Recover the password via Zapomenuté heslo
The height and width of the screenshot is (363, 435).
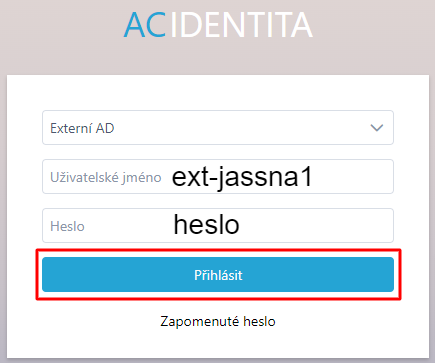pos(218,321)
